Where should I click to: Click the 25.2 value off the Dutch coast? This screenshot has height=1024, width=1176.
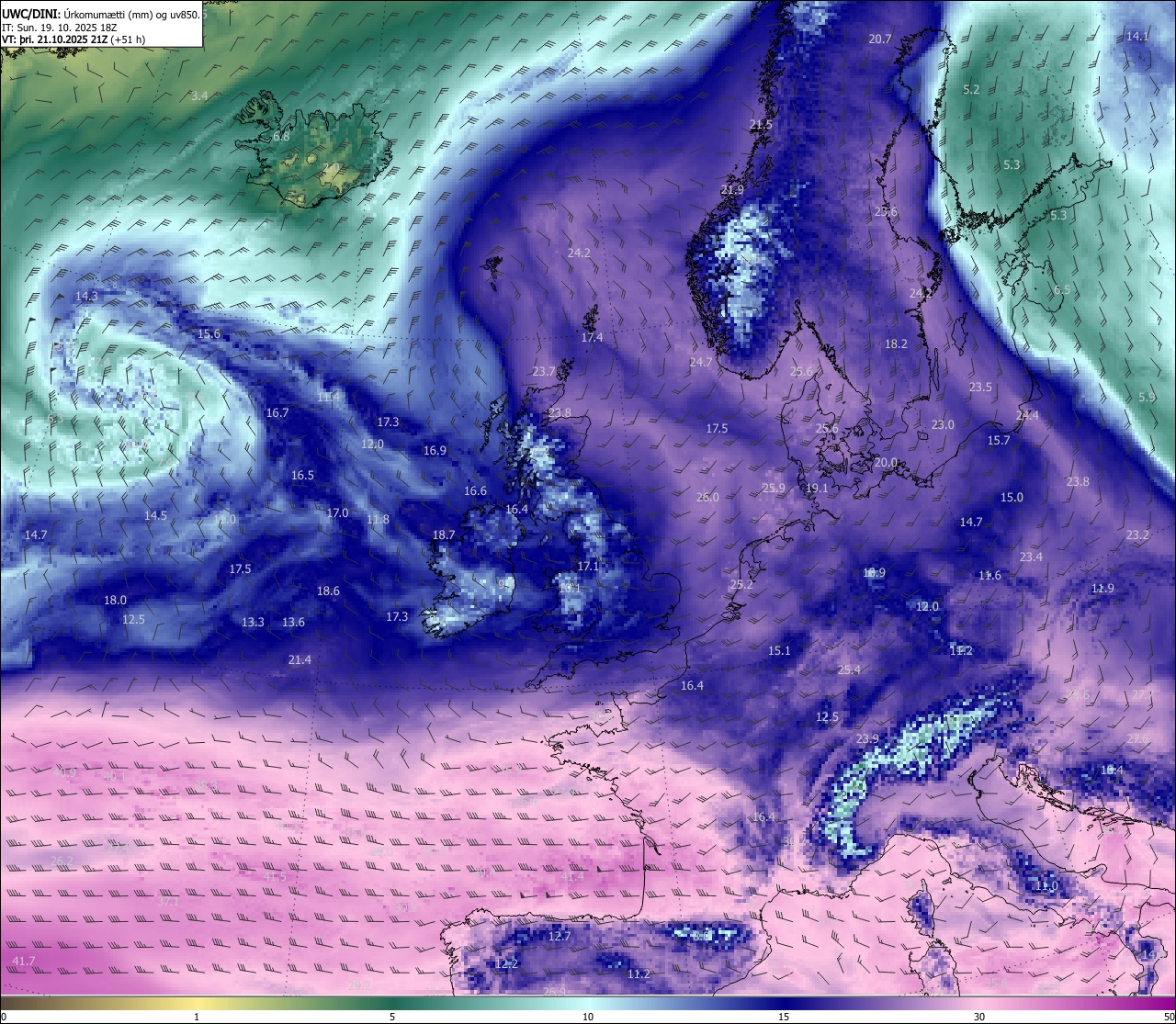pyautogui.click(x=741, y=584)
